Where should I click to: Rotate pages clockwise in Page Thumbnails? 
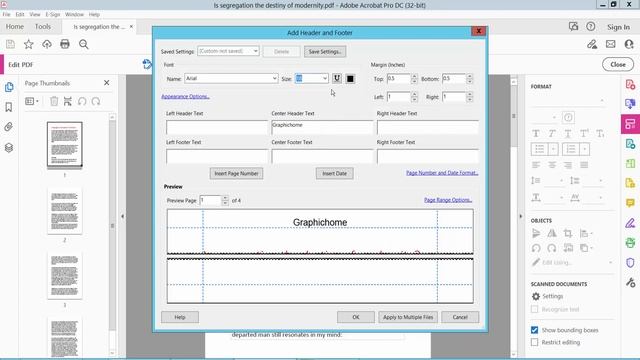[x=96, y=101]
